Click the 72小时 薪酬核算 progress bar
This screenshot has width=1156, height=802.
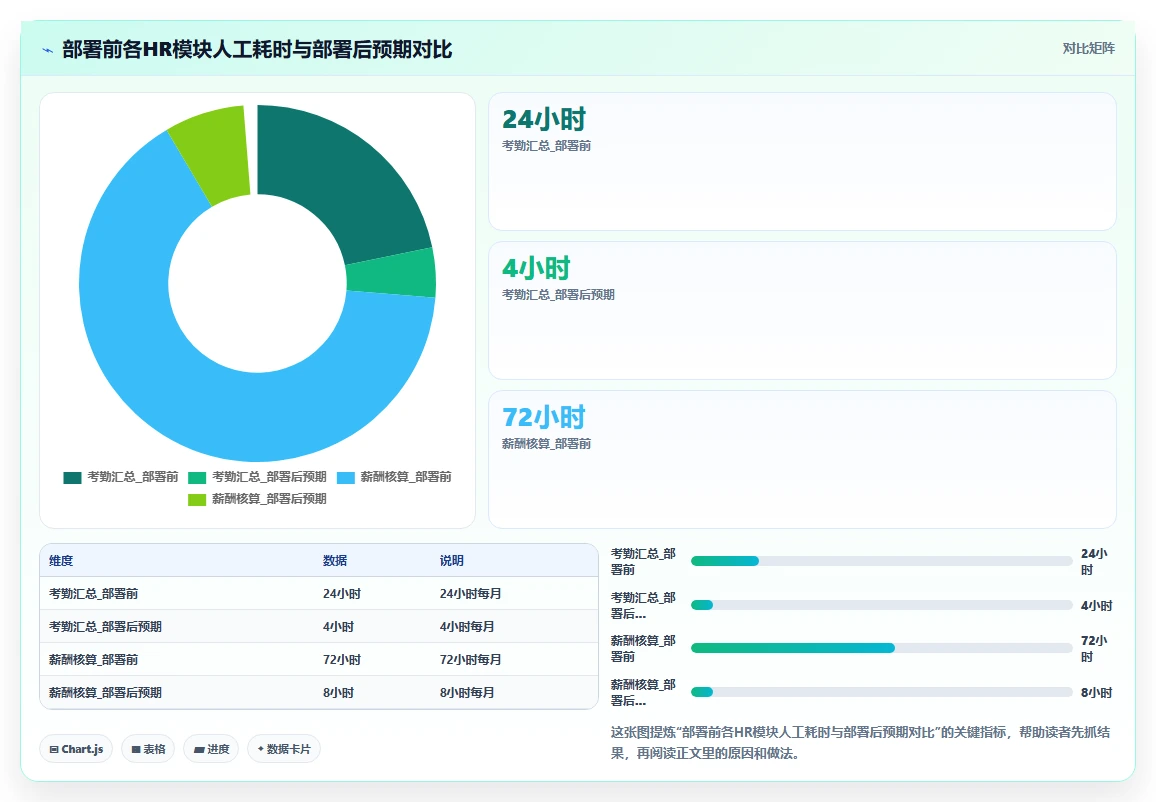click(x=881, y=648)
